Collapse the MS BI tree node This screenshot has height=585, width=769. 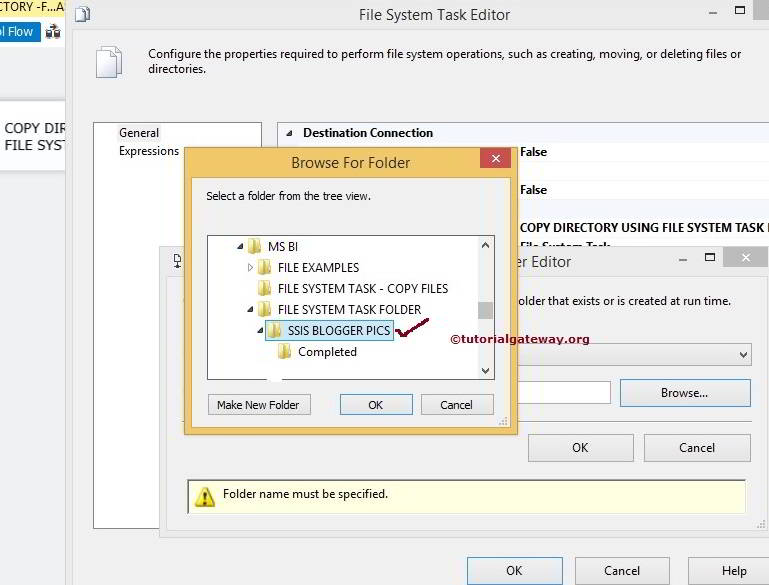(240, 246)
